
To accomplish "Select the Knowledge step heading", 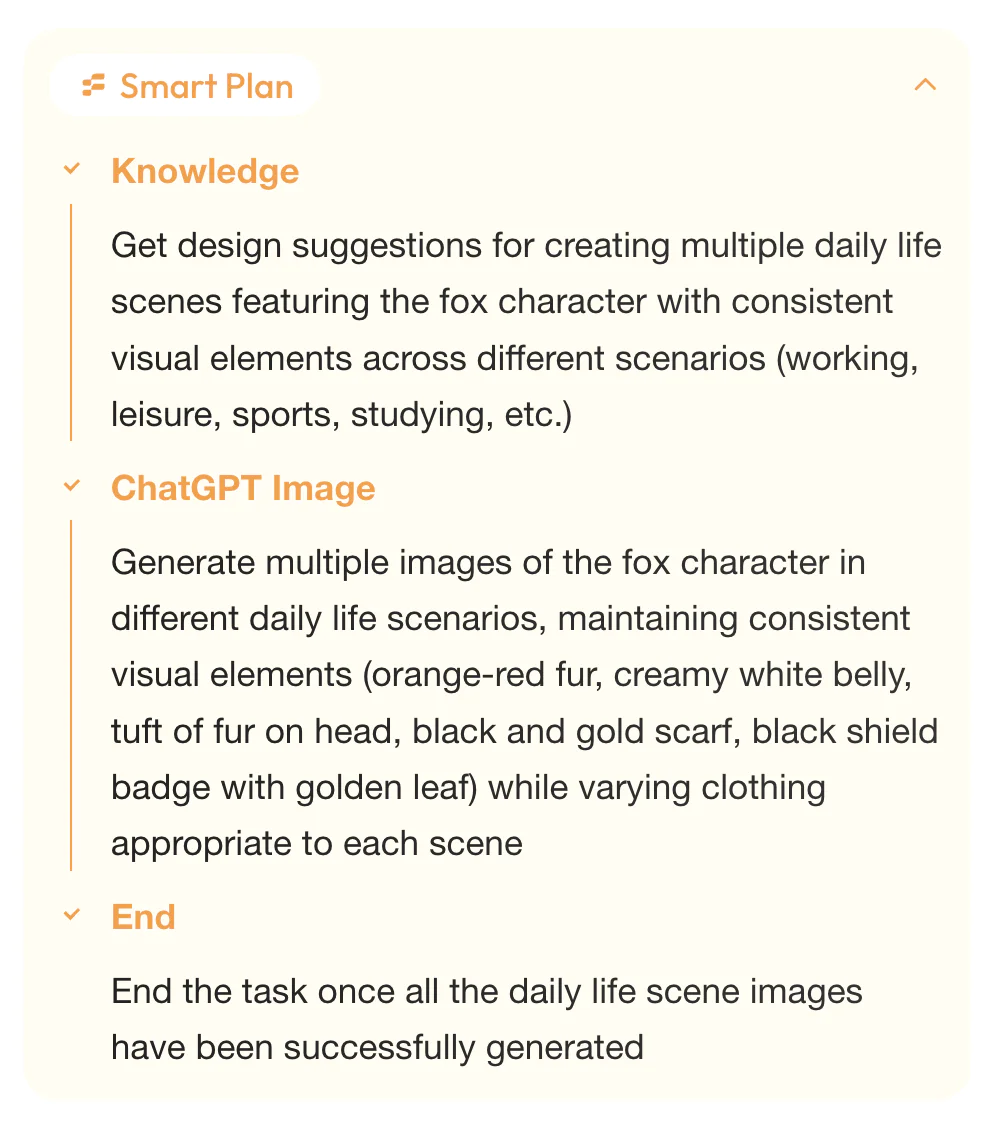I will (x=205, y=171).
